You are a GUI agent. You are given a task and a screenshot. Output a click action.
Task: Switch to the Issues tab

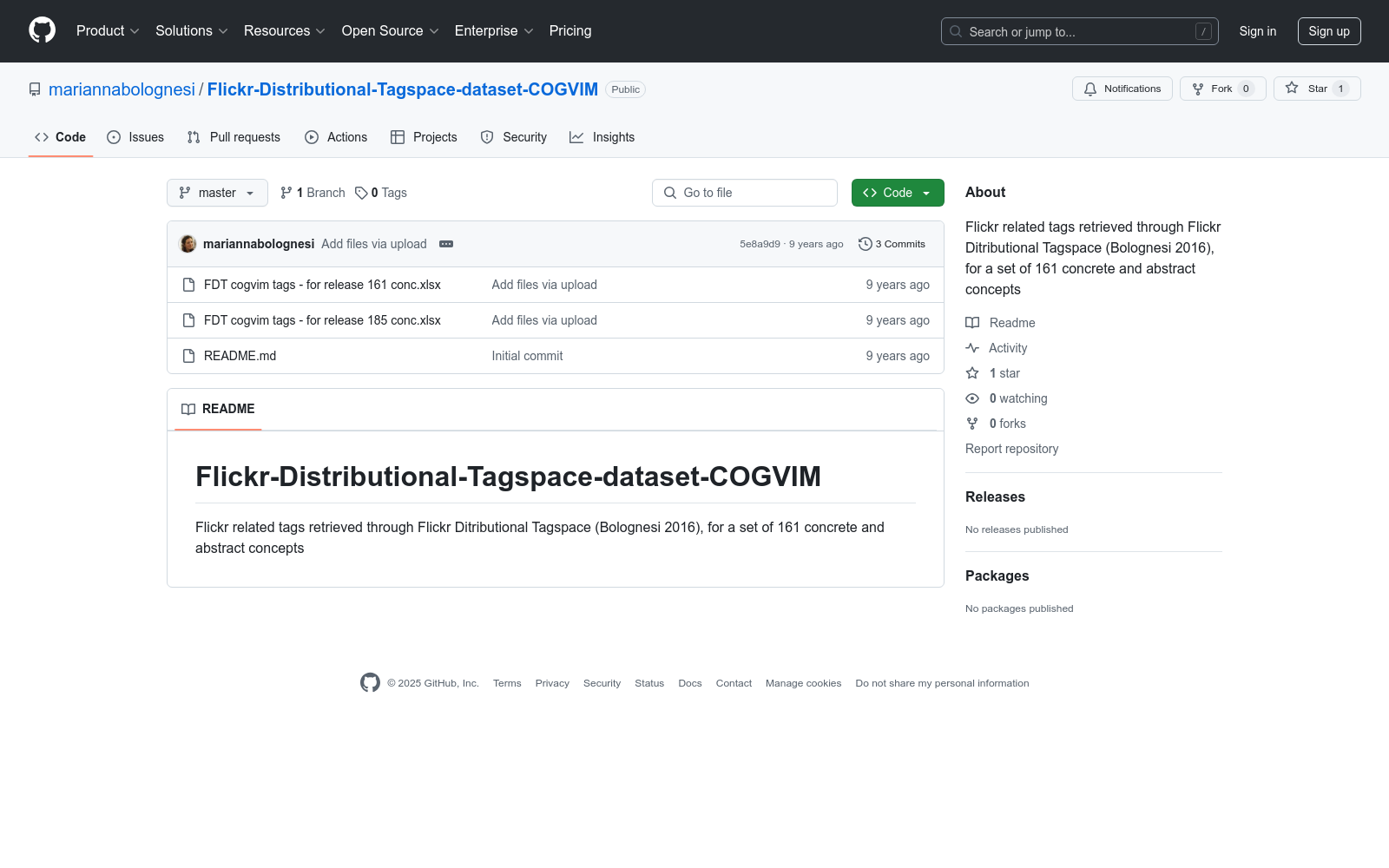point(135,137)
